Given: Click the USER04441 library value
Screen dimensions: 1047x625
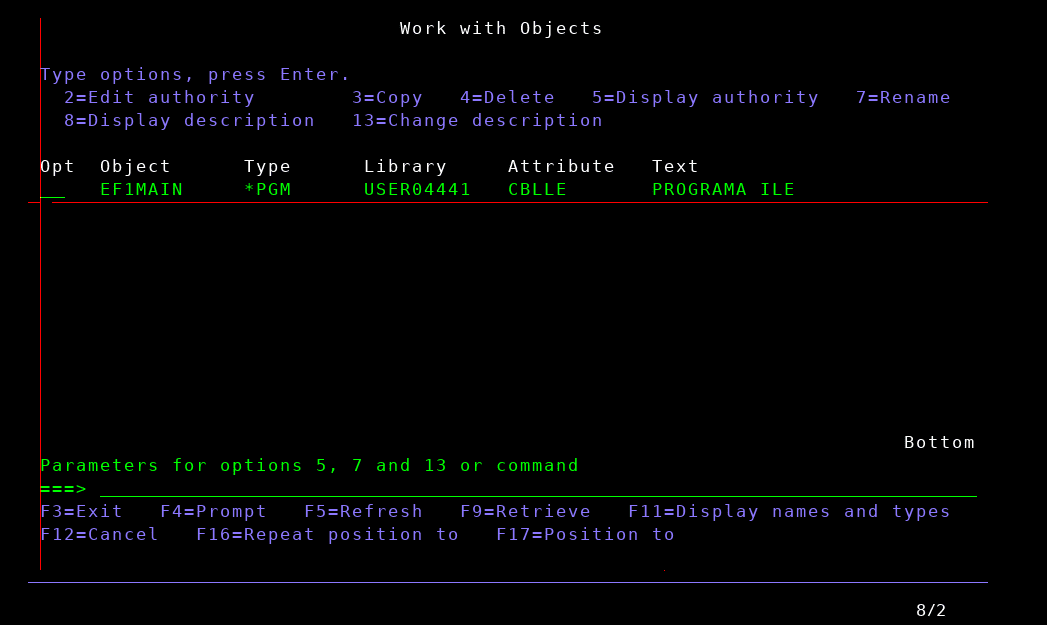Looking at the screenshot, I should coord(417,190).
